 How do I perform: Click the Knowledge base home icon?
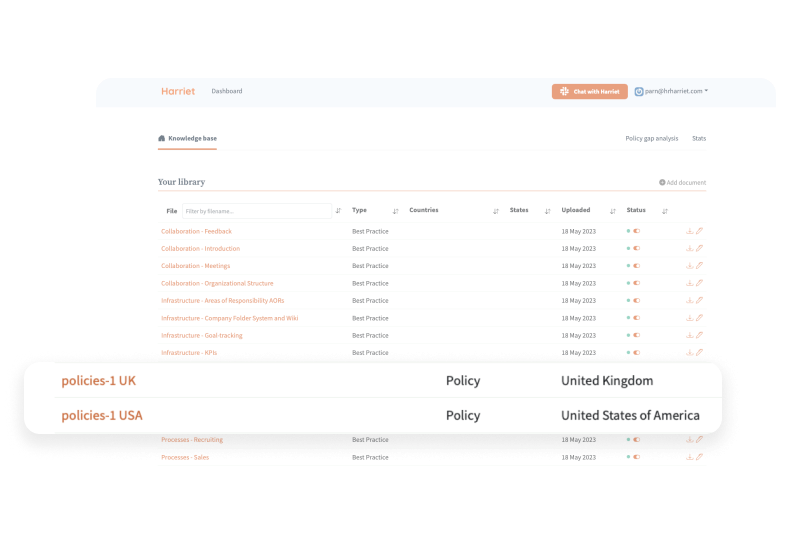pos(162,138)
